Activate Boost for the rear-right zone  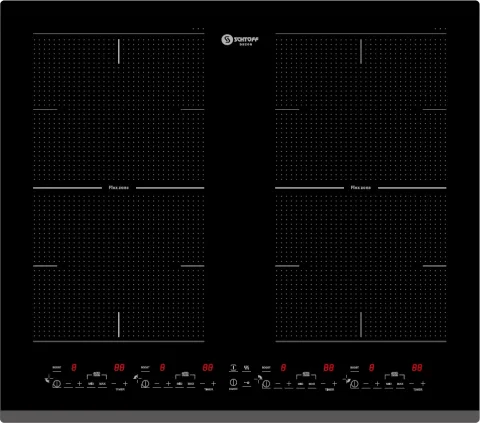coord(266,367)
